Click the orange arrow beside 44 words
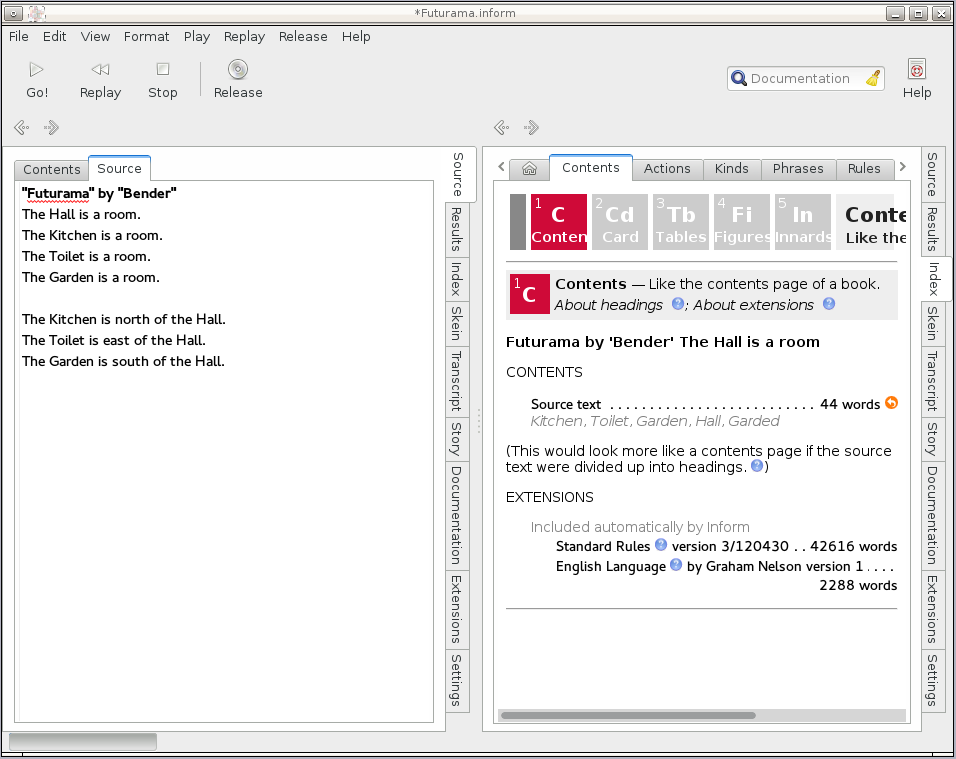Screen dimensions: 956x759 [x=891, y=404]
